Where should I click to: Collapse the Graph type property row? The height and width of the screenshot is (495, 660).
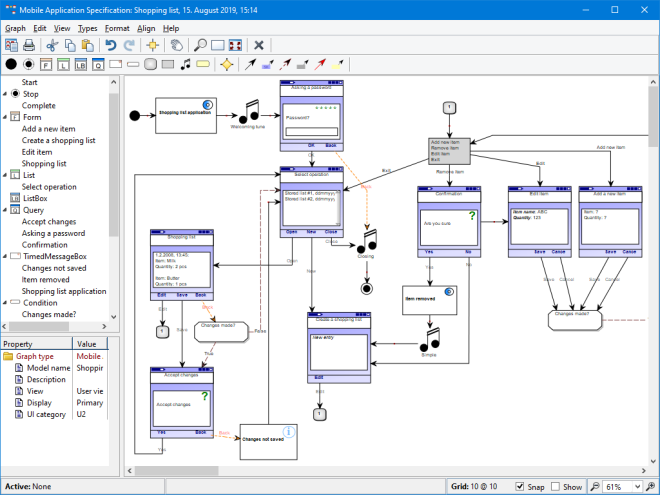tap(5, 355)
